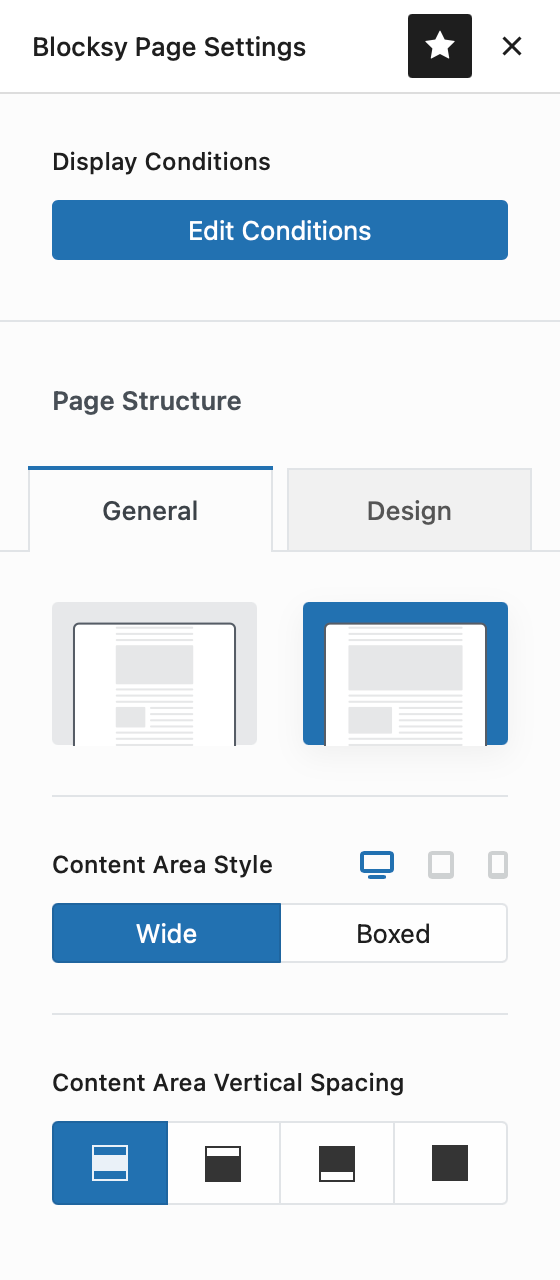Select second vertical spacing option icon

coord(224,1163)
